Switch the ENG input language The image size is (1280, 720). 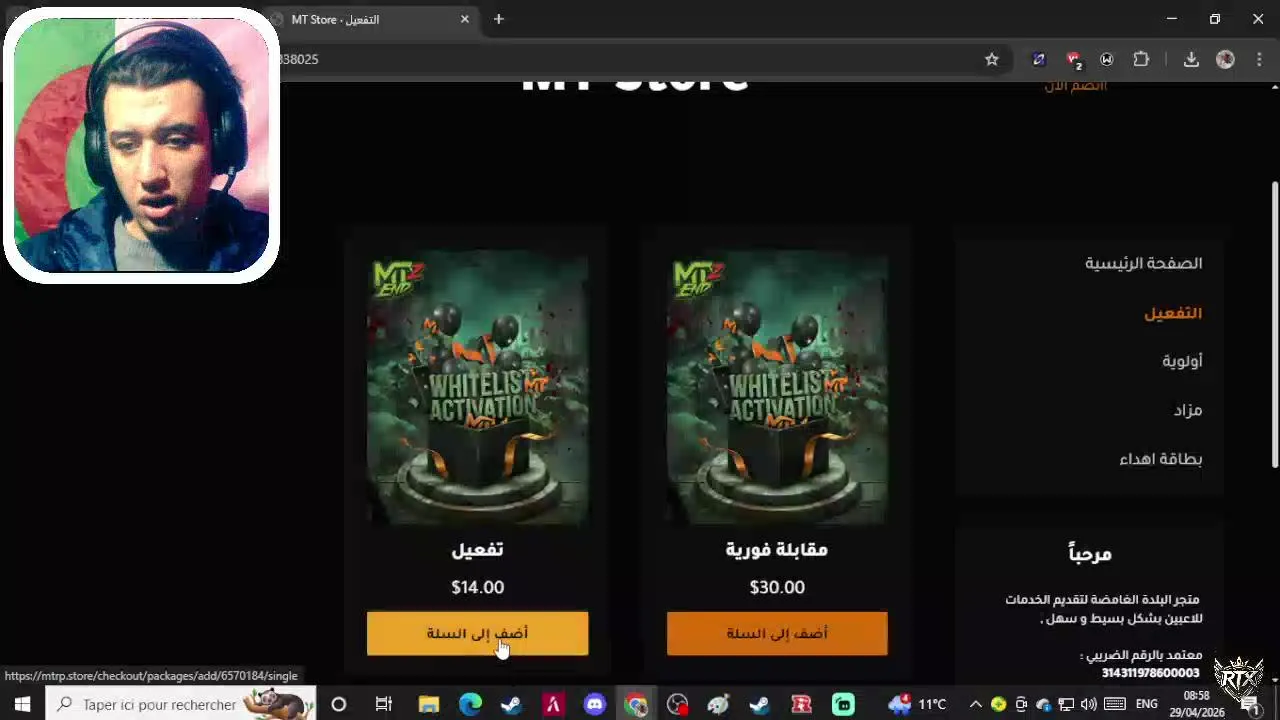pos(1147,704)
